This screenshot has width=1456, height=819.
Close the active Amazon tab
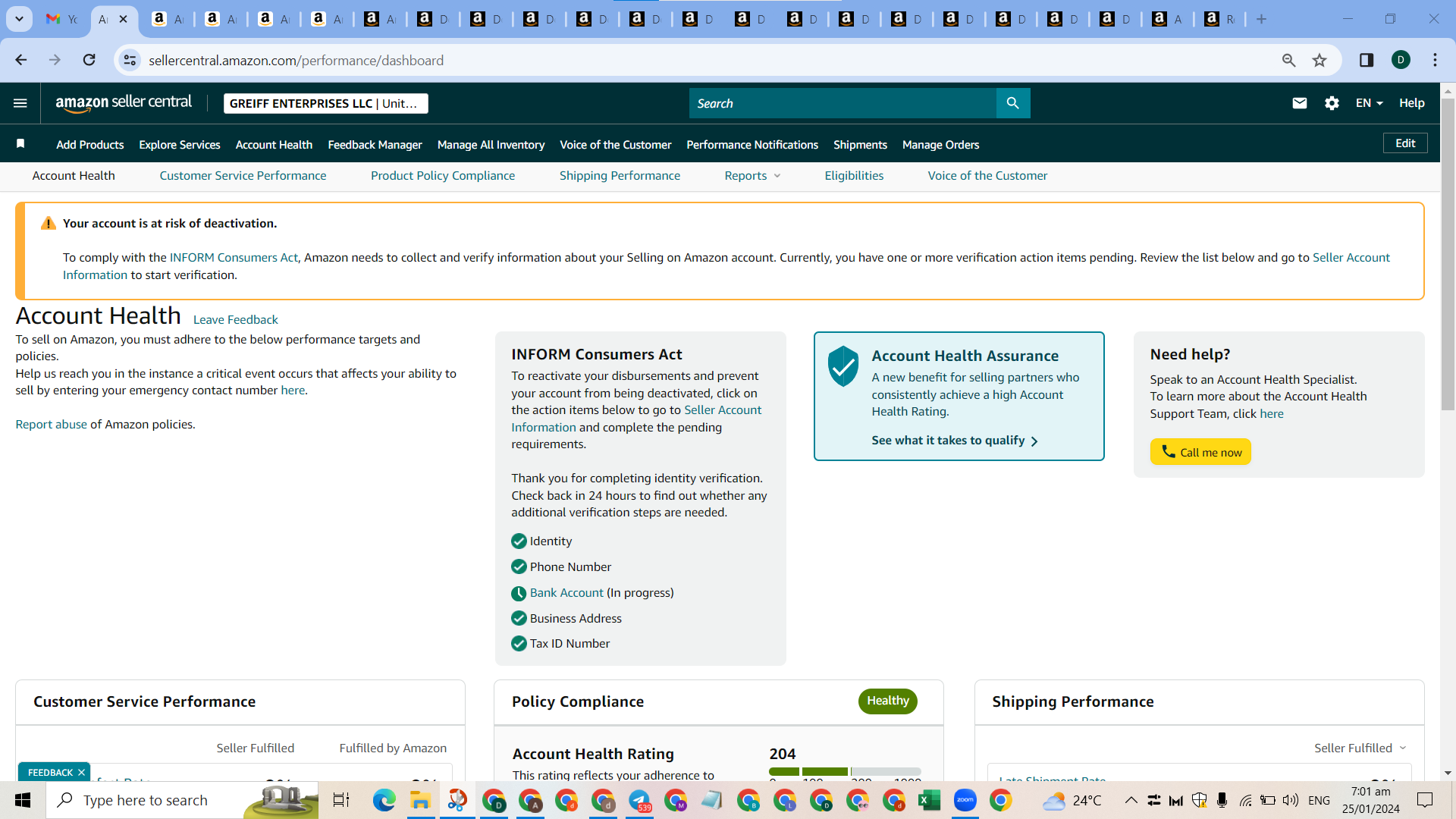(123, 19)
